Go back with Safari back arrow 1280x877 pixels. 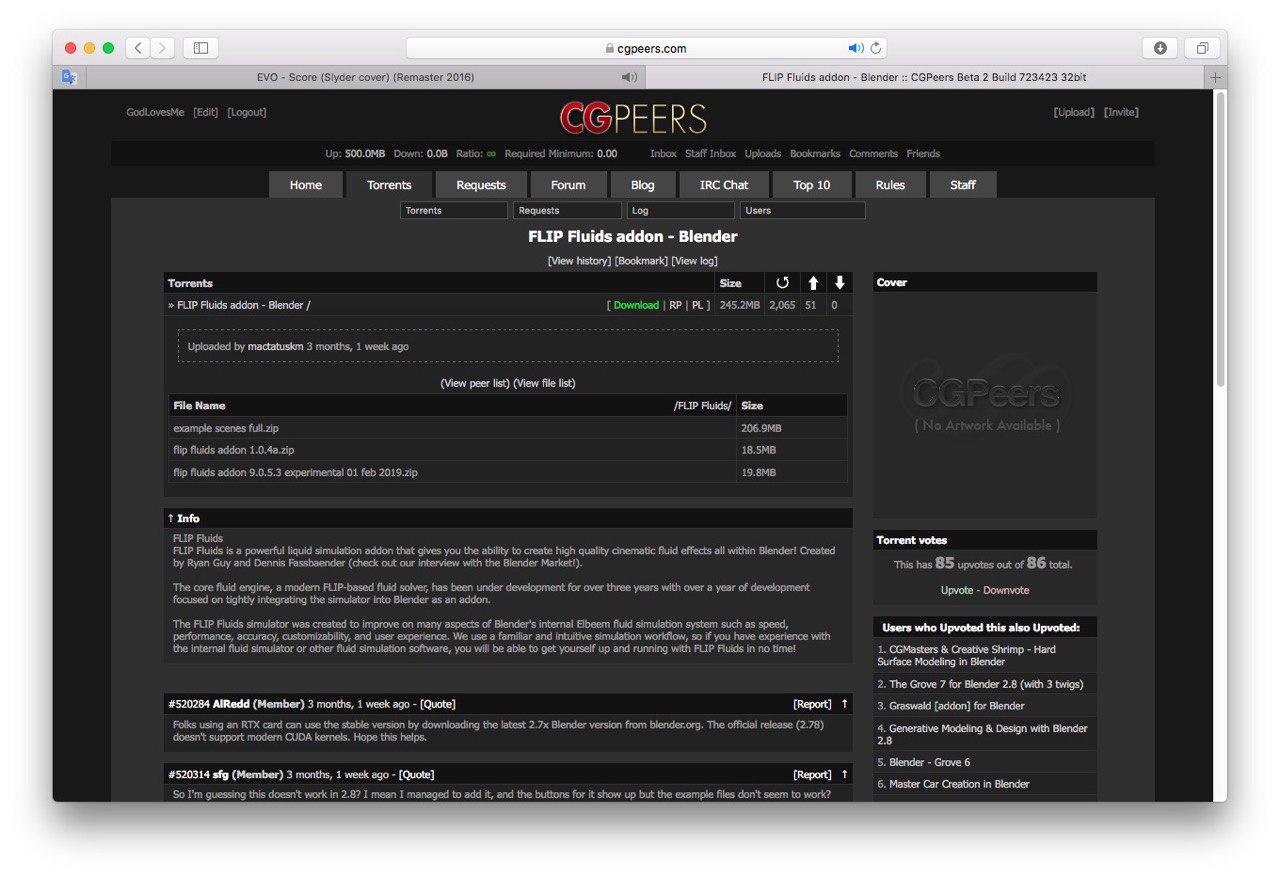pyautogui.click(x=137, y=48)
